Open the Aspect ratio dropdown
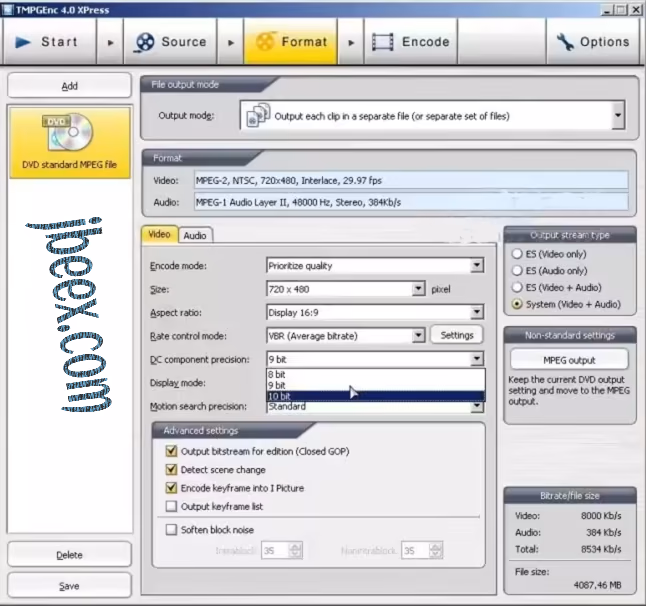 coord(477,313)
